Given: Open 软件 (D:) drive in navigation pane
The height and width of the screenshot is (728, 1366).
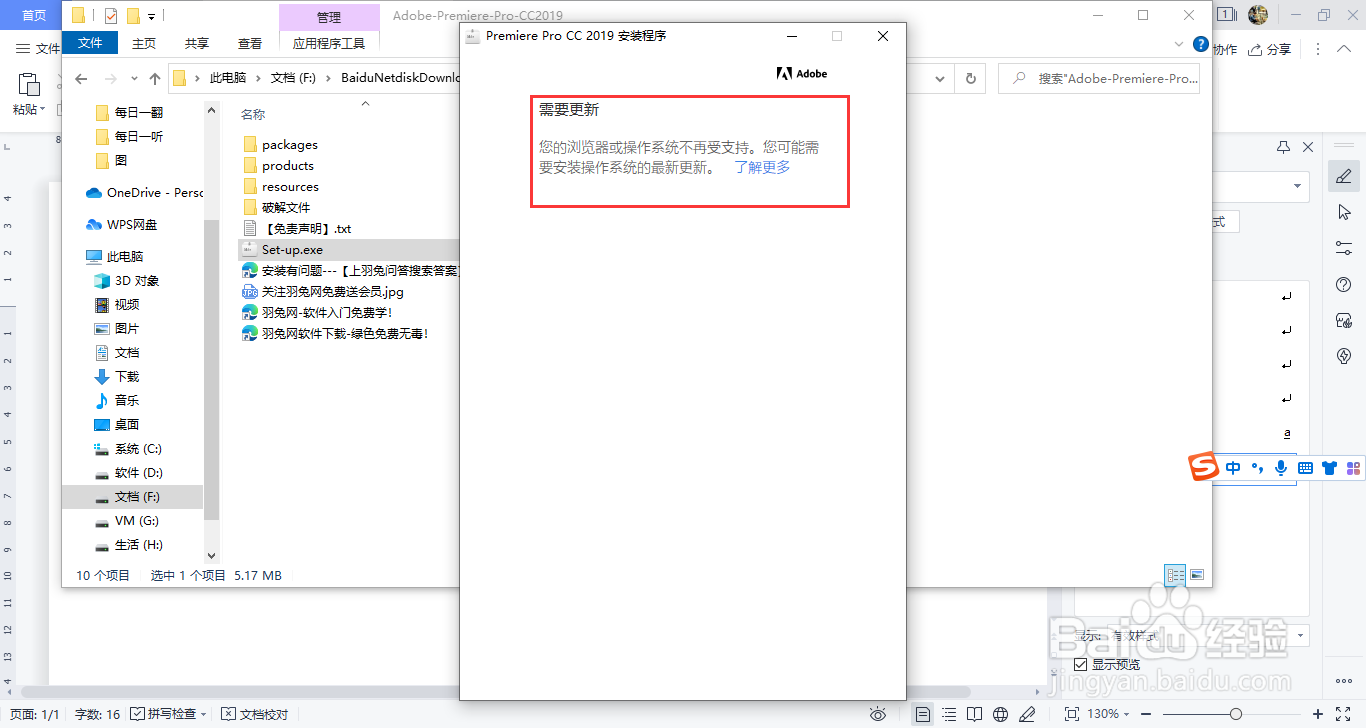Looking at the screenshot, I should tap(128, 473).
